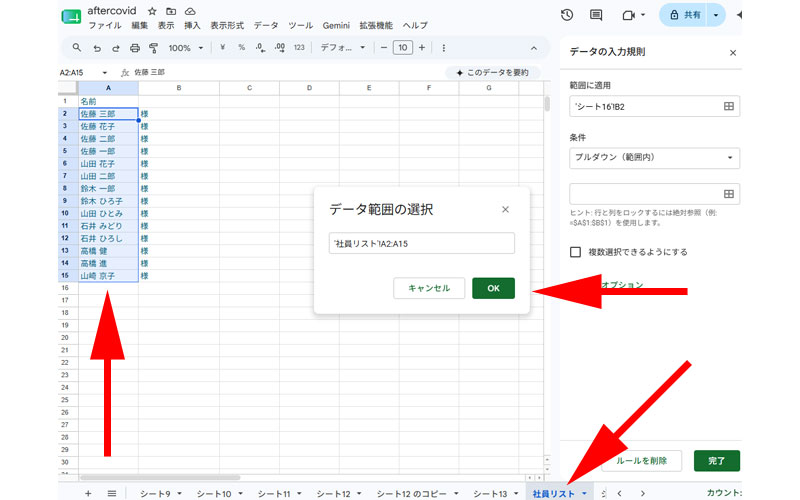Click grid icon in 範囲に適用 field
The width and height of the screenshot is (800, 500).
click(729, 106)
